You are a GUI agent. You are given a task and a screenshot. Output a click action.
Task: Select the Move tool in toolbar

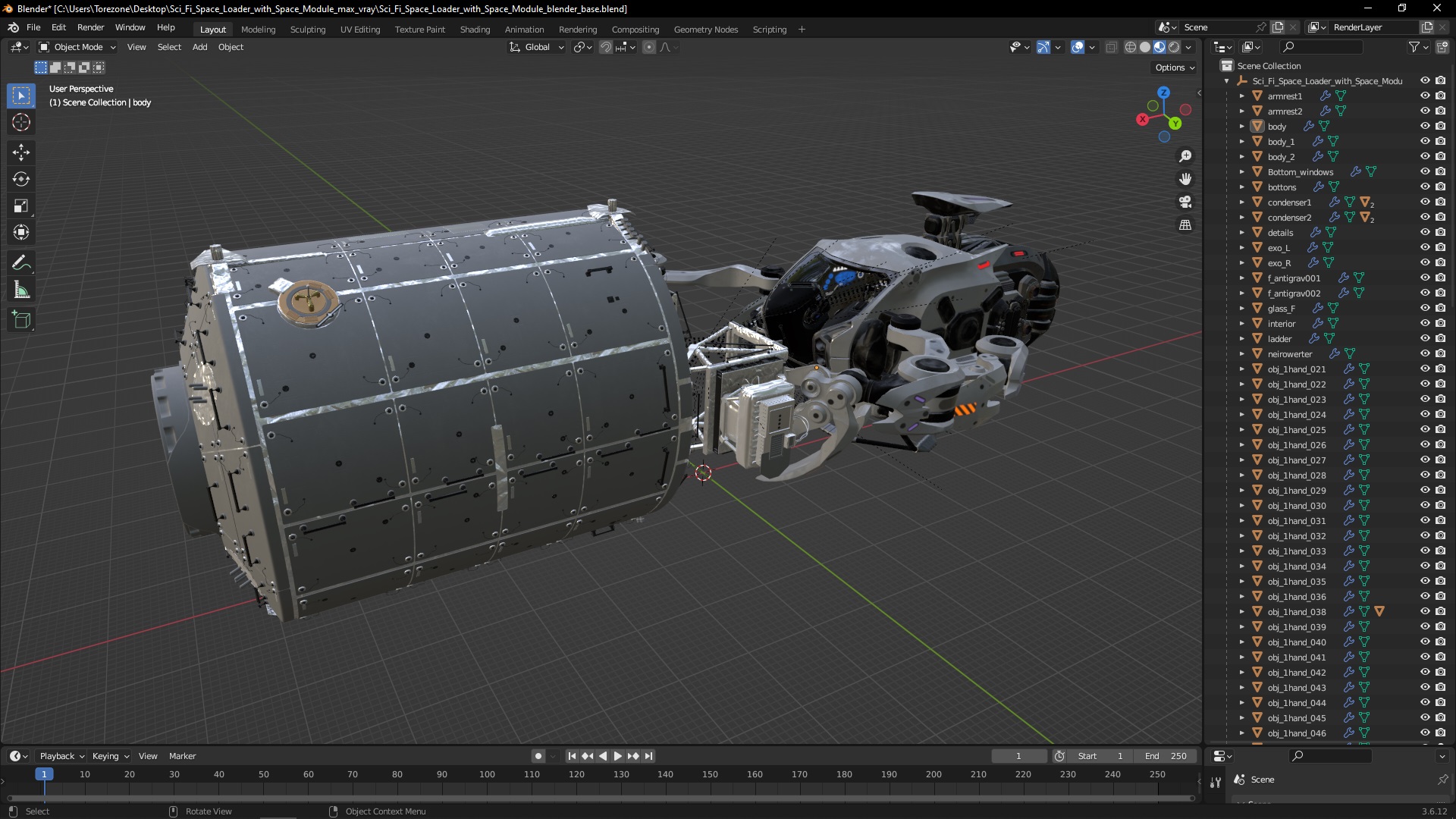pyautogui.click(x=21, y=150)
